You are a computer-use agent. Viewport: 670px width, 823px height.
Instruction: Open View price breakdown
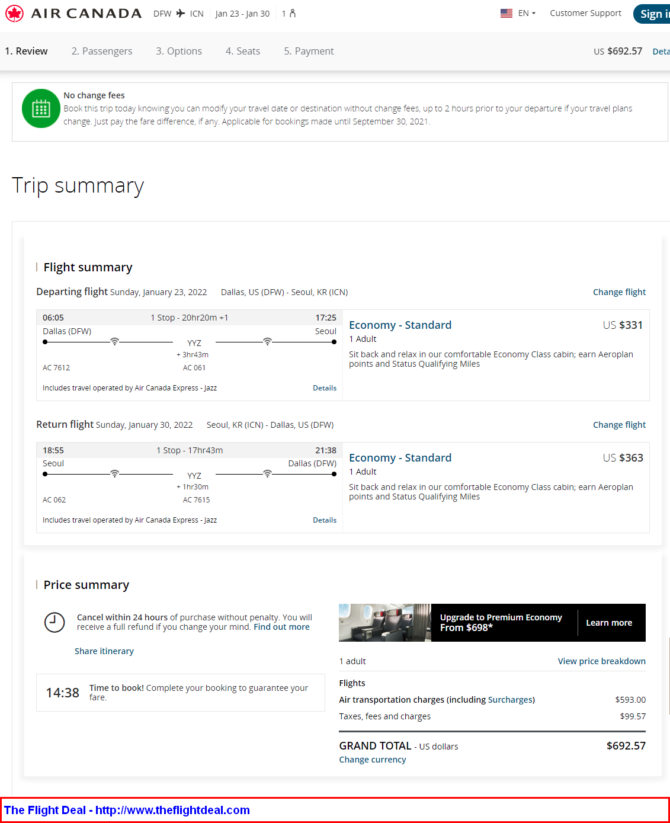(601, 661)
